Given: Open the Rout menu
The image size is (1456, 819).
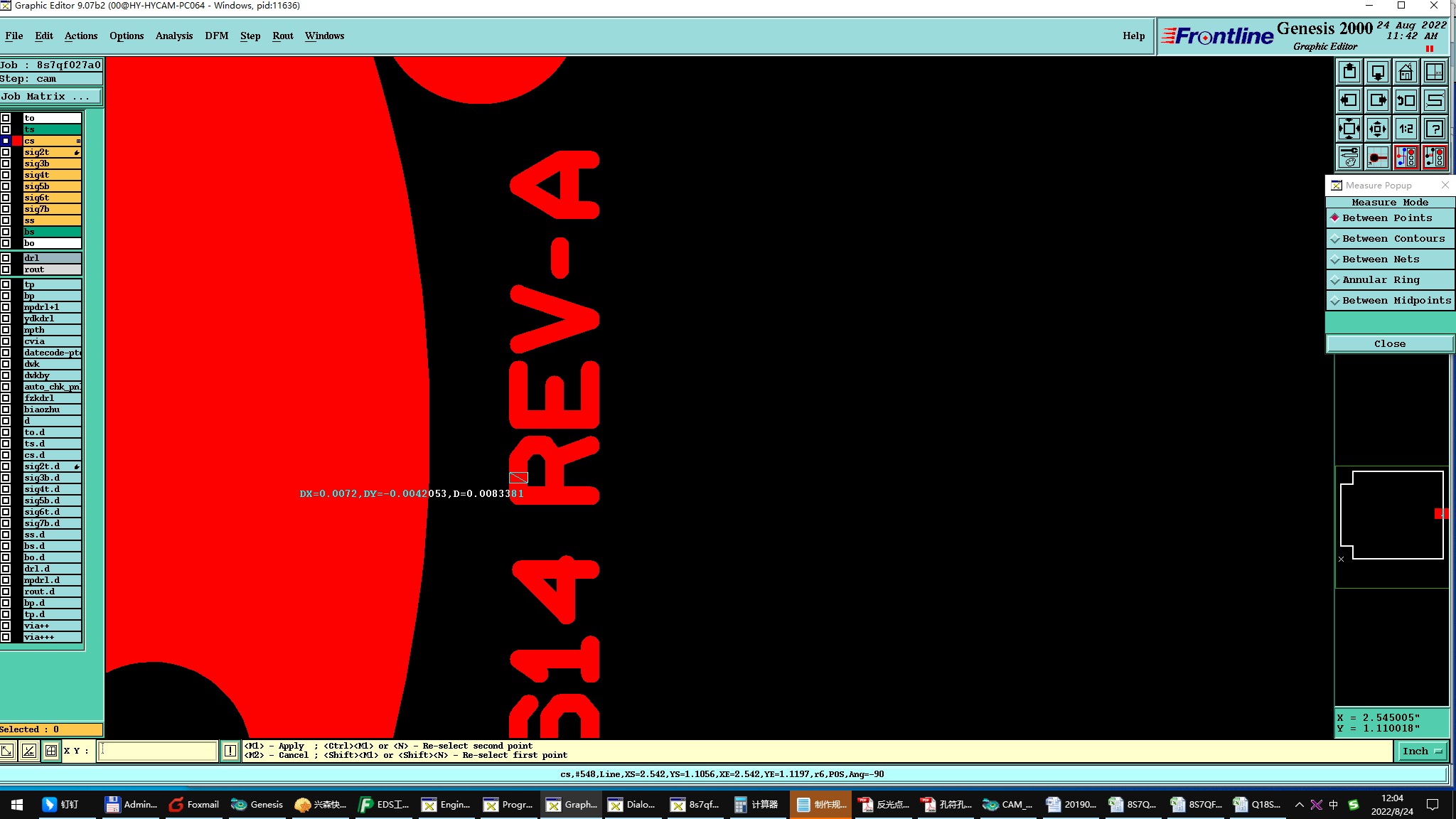Looking at the screenshot, I should click(283, 36).
